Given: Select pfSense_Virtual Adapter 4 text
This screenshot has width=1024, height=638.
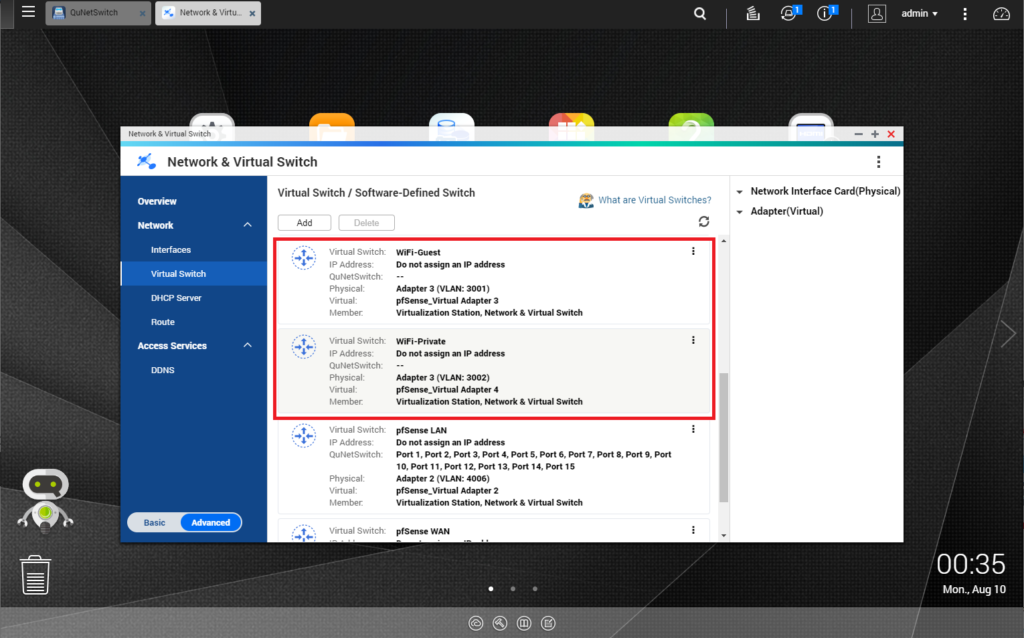Looking at the screenshot, I should (447, 389).
